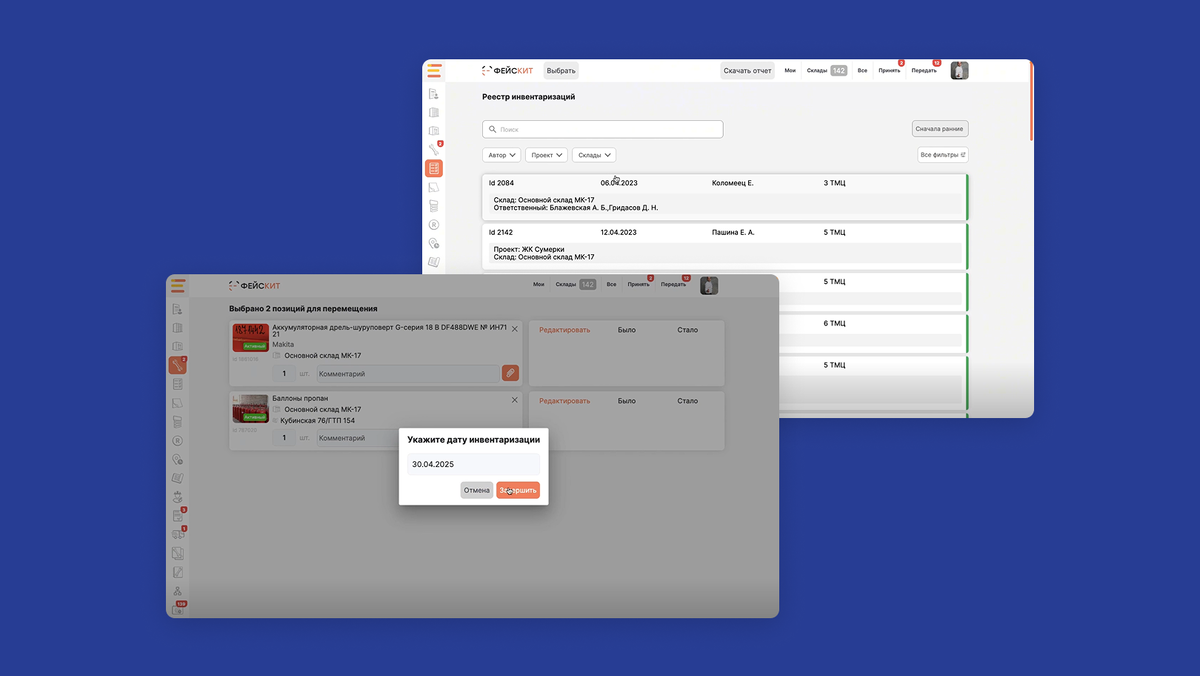1200x676 pixels.
Task: Select the highlighted wrench icon in front window sidebar
Action: point(178,365)
